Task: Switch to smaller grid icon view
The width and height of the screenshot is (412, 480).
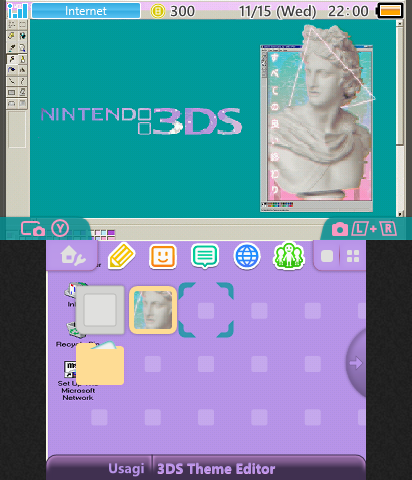Action: coord(353,256)
